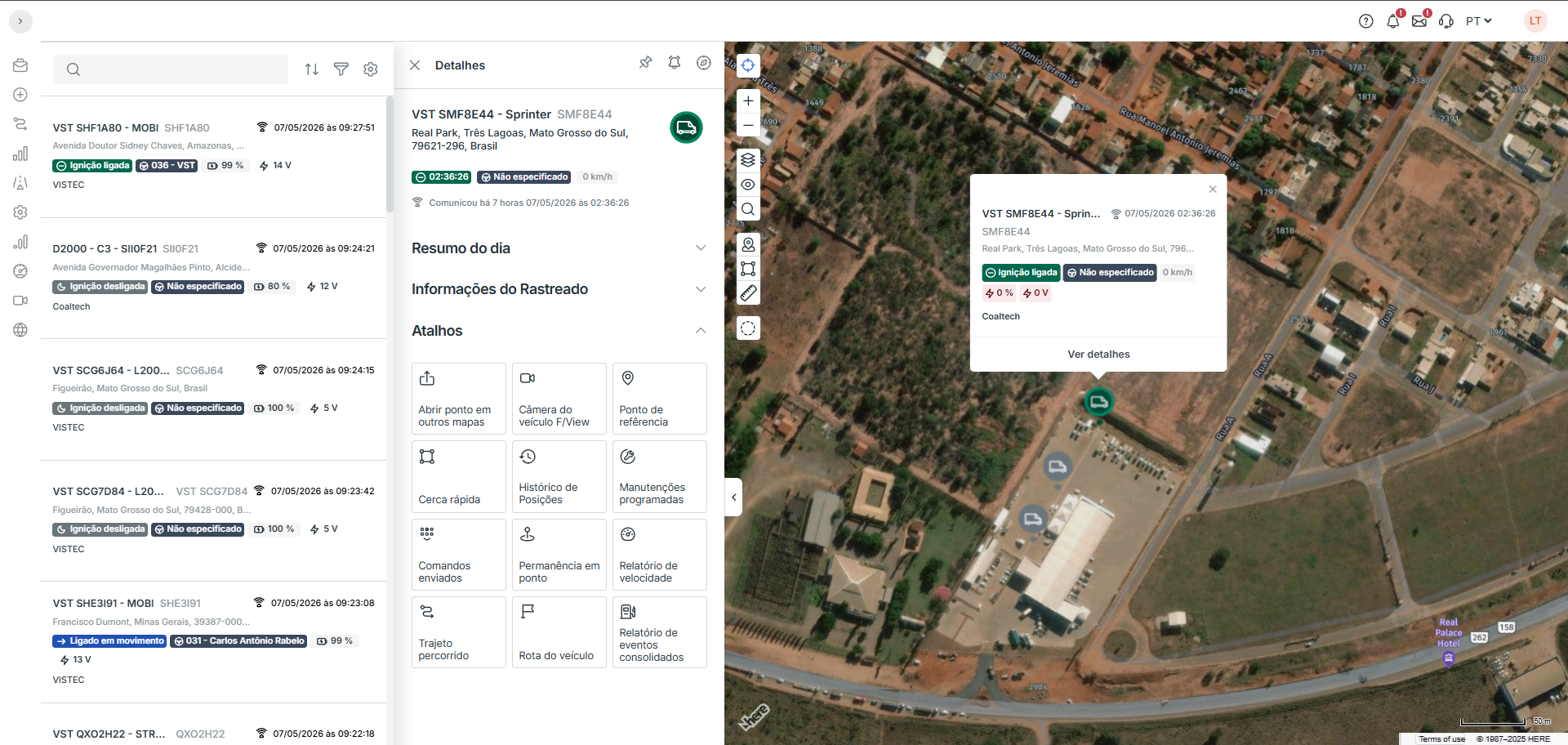
Task: Toggle the vehicle alert bell in Detalhes
Action: 675,63
